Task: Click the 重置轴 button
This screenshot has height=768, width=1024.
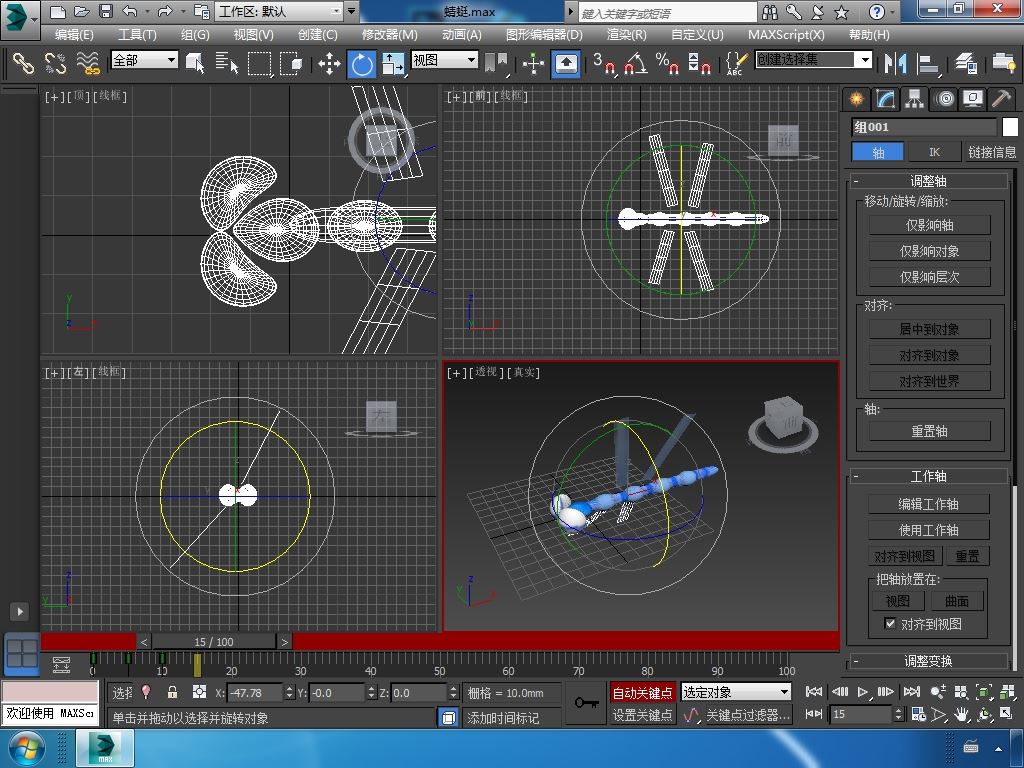Action: [x=929, y=431]
